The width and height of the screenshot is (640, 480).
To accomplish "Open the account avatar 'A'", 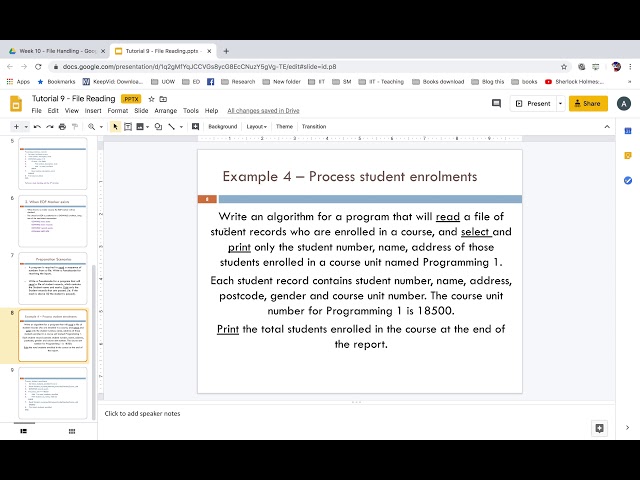I will click(x=624, y=104).
